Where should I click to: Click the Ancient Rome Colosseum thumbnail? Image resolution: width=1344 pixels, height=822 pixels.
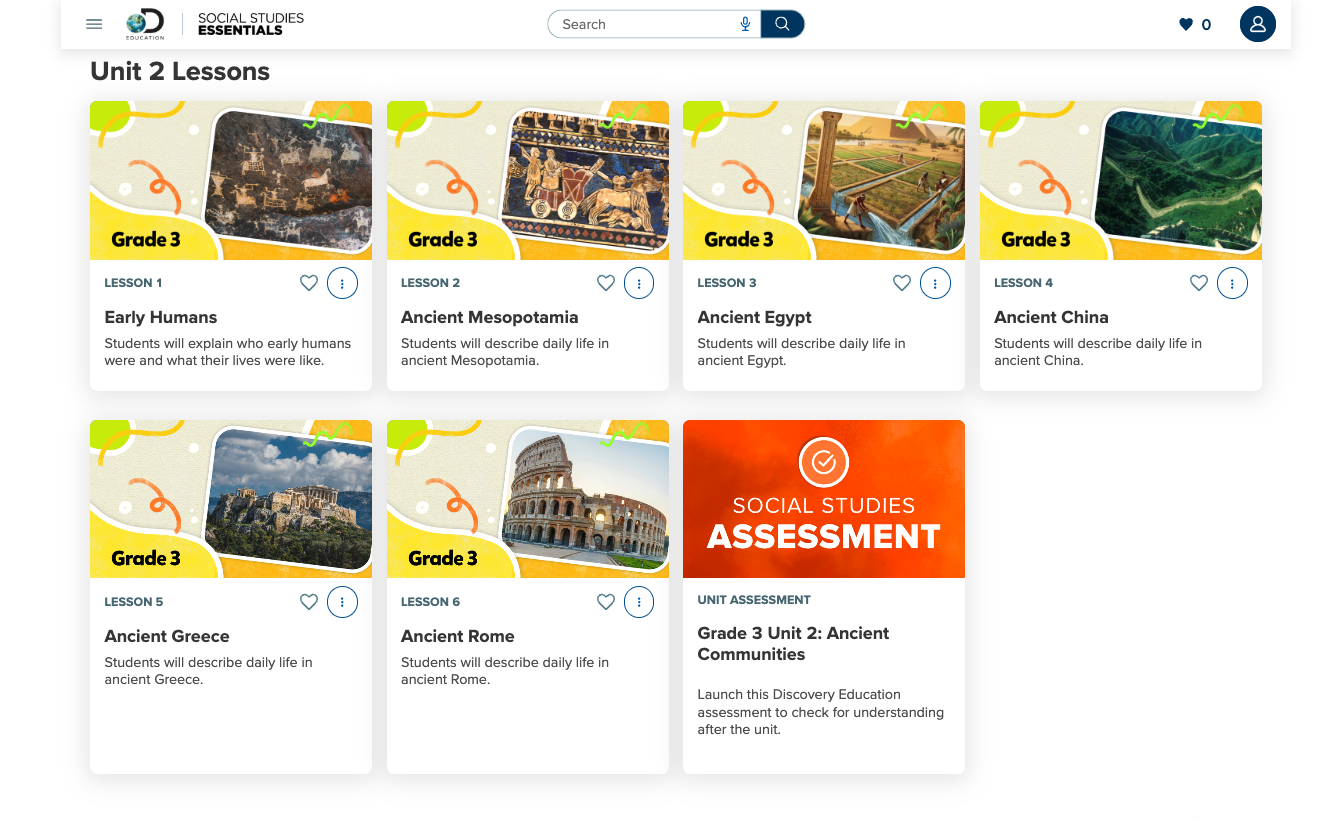(528, 499)
